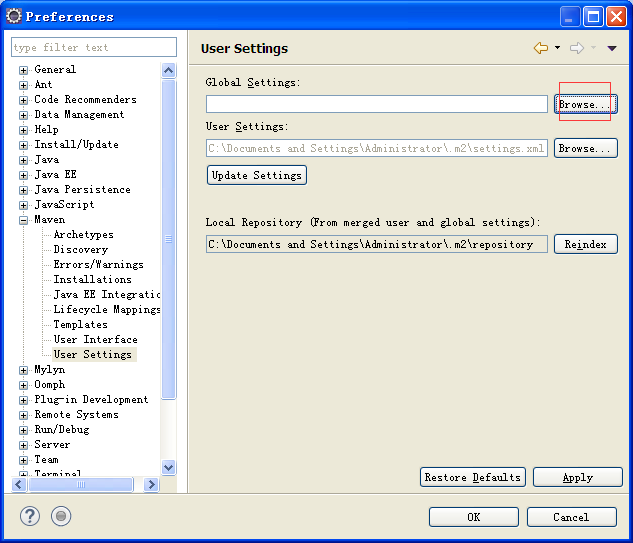This screenshot has height=543, width=633.
Task: Expand the Oomph node
Action: tap(23, 385)
